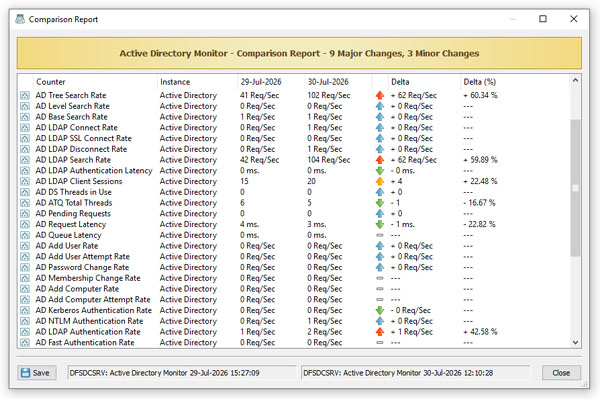Click the '- 22.82 %' delta percent value
Screen dimensions: 600x399
(479, 224)
